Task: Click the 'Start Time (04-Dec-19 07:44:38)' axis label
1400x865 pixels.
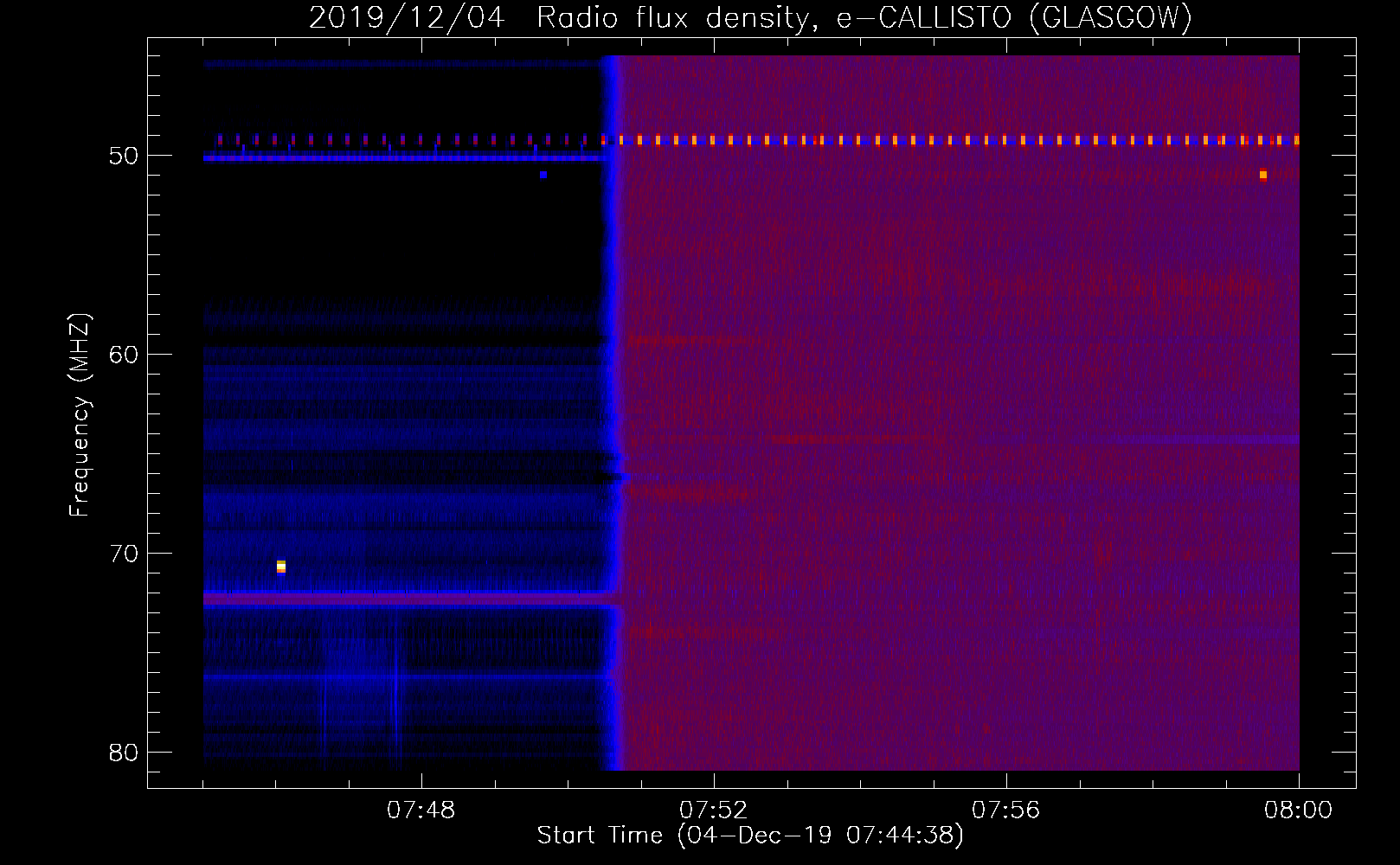Action: click(750, 836)
